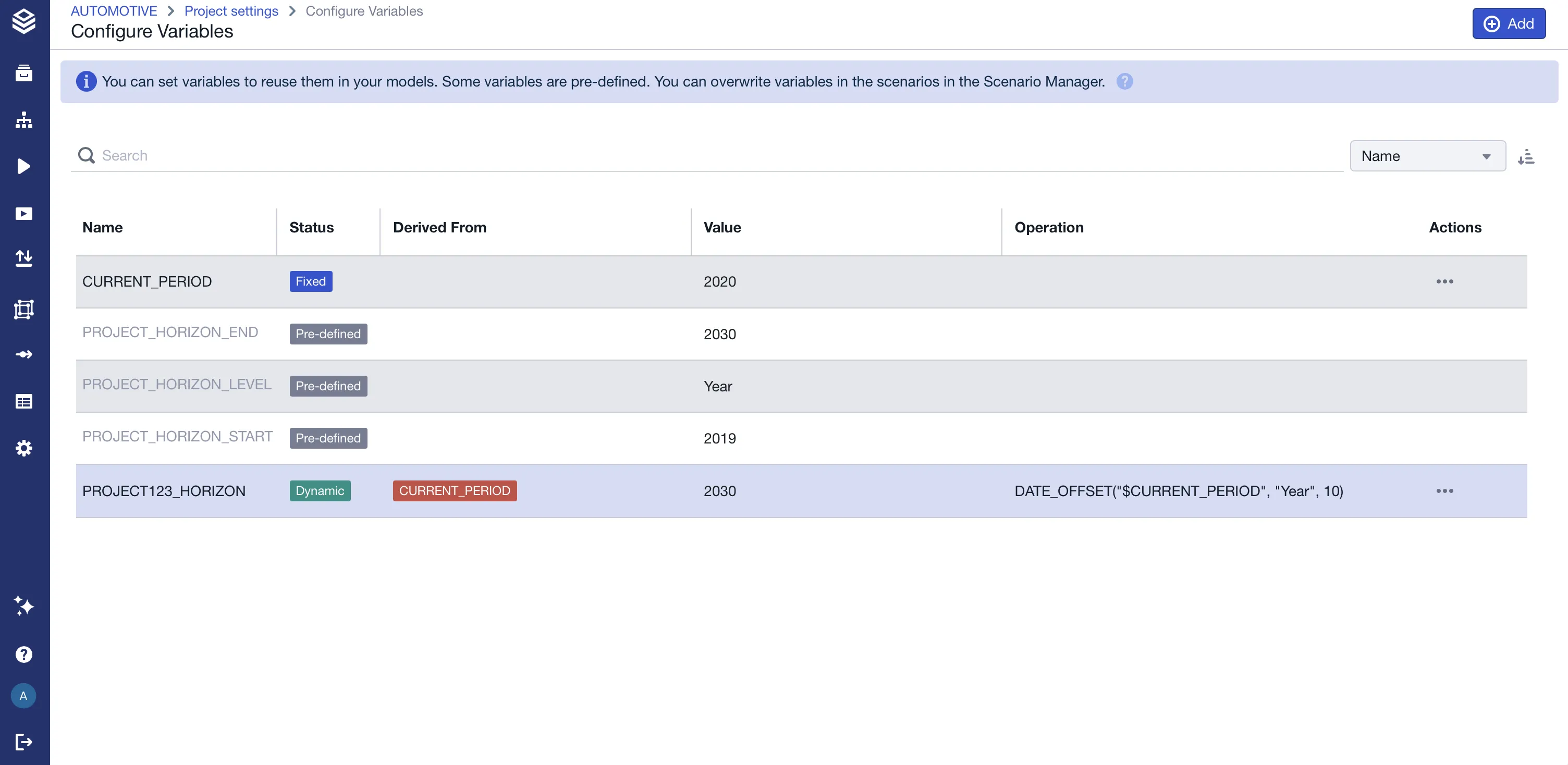1568x765 pixels.
Task: Click the Value column header
Action: coord(722,227)
